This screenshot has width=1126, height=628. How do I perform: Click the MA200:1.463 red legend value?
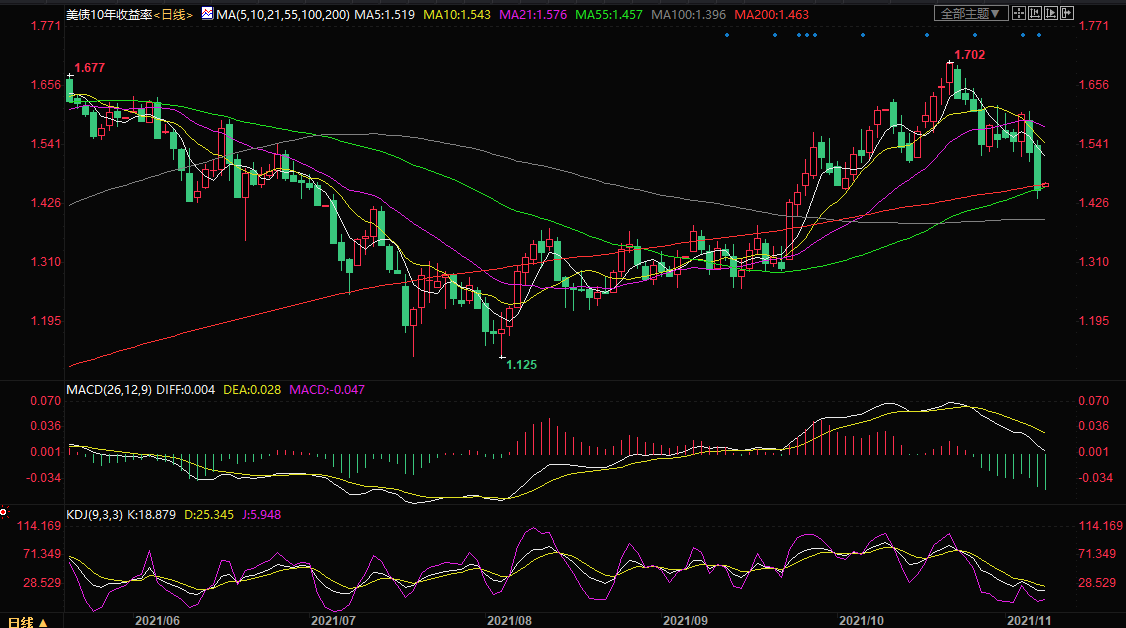(x=771, y=15)
